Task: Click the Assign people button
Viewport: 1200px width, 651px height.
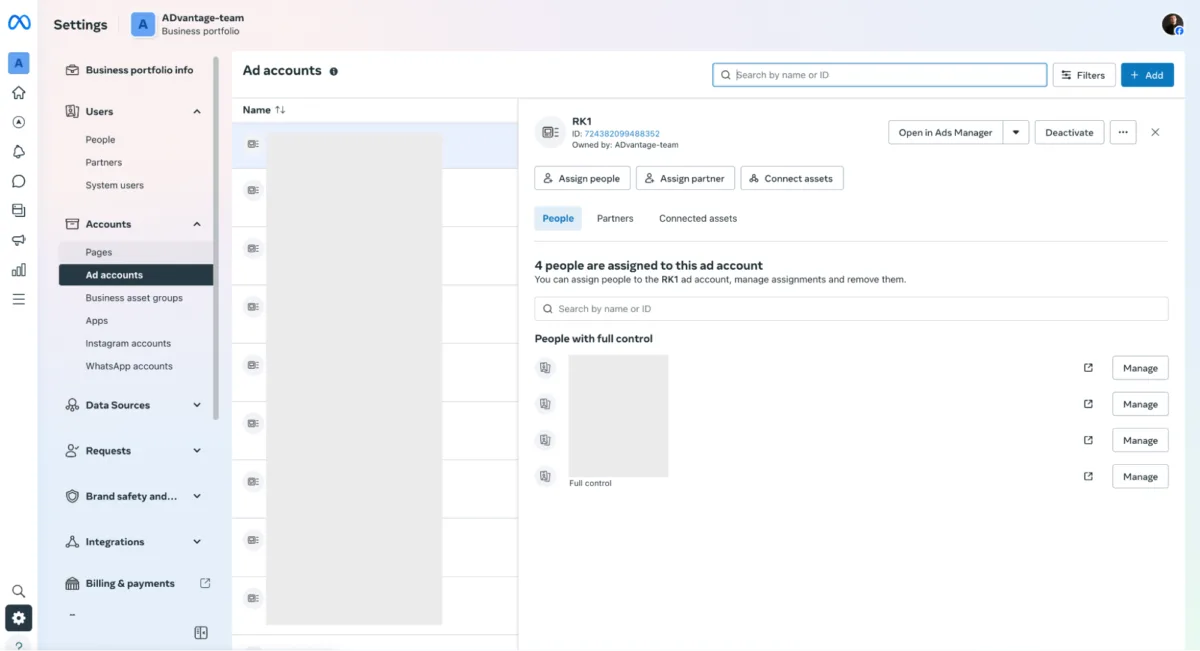Action: [x=582, y=178]
